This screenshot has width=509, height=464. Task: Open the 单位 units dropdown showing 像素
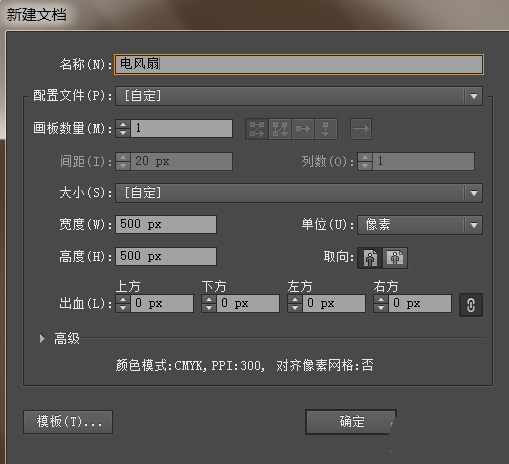tap(420, 225)
